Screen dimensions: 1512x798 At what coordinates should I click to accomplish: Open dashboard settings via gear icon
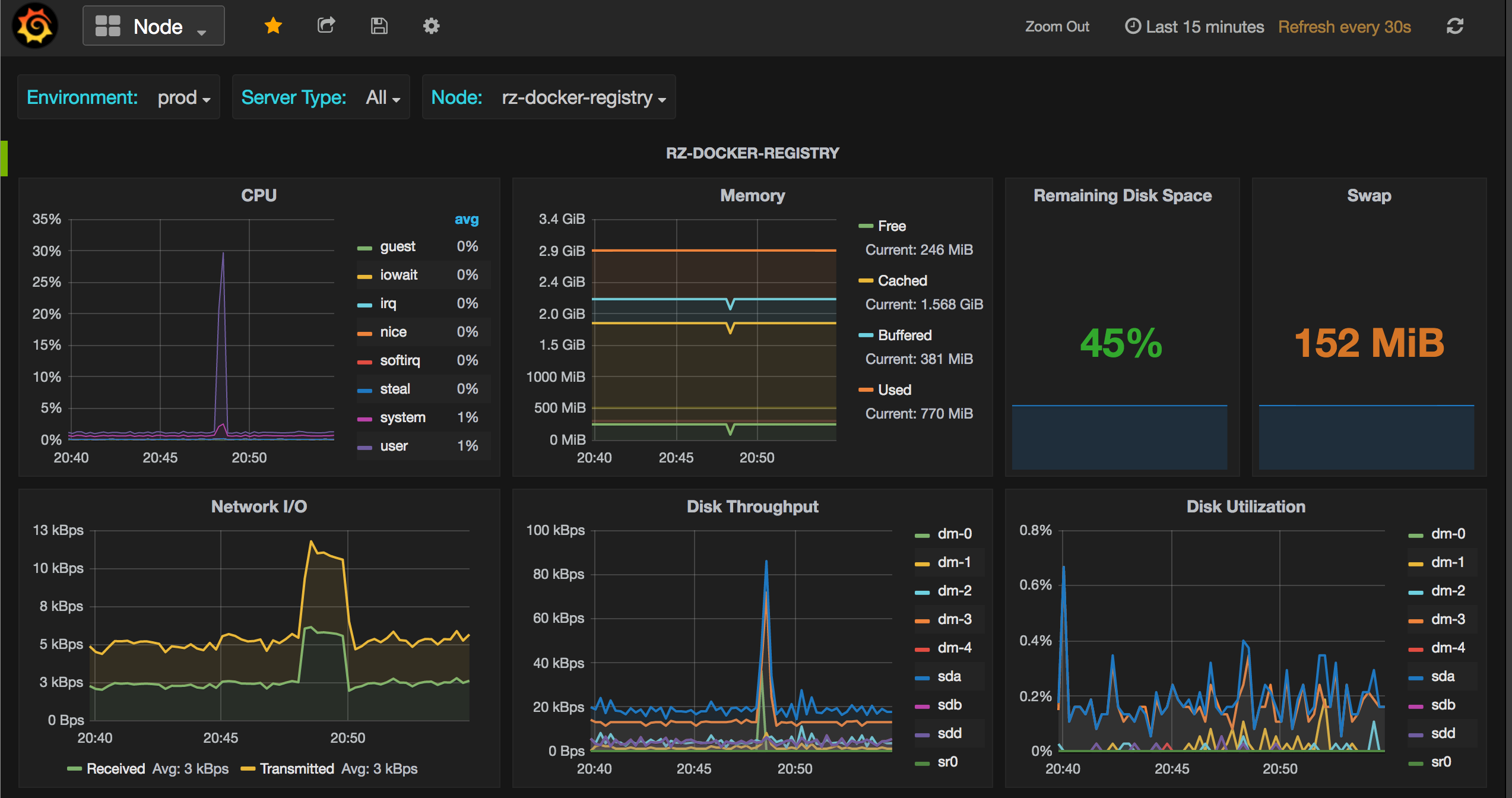[x=431, y=26]
